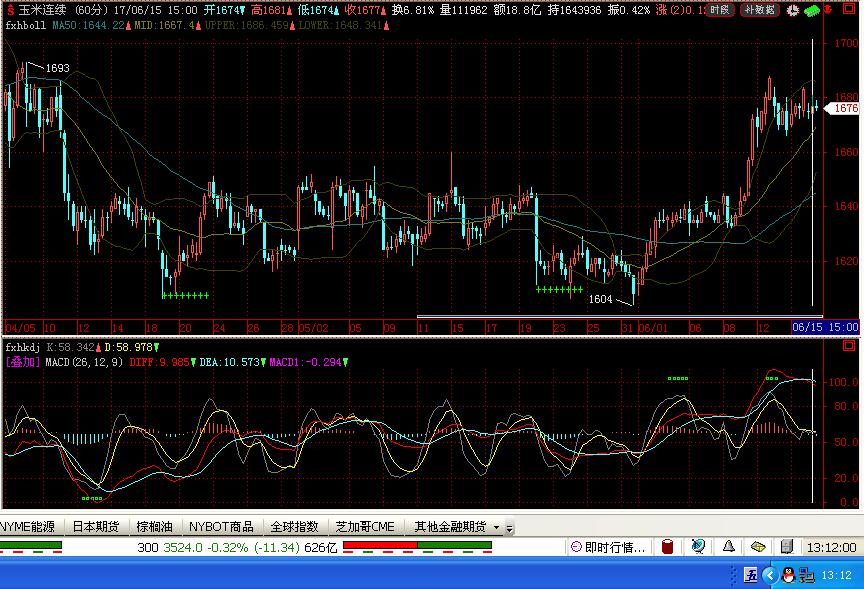864x589 pixels.
Task: Toggle the 叠加 overlay label on MACD panel
Action: 22,361
